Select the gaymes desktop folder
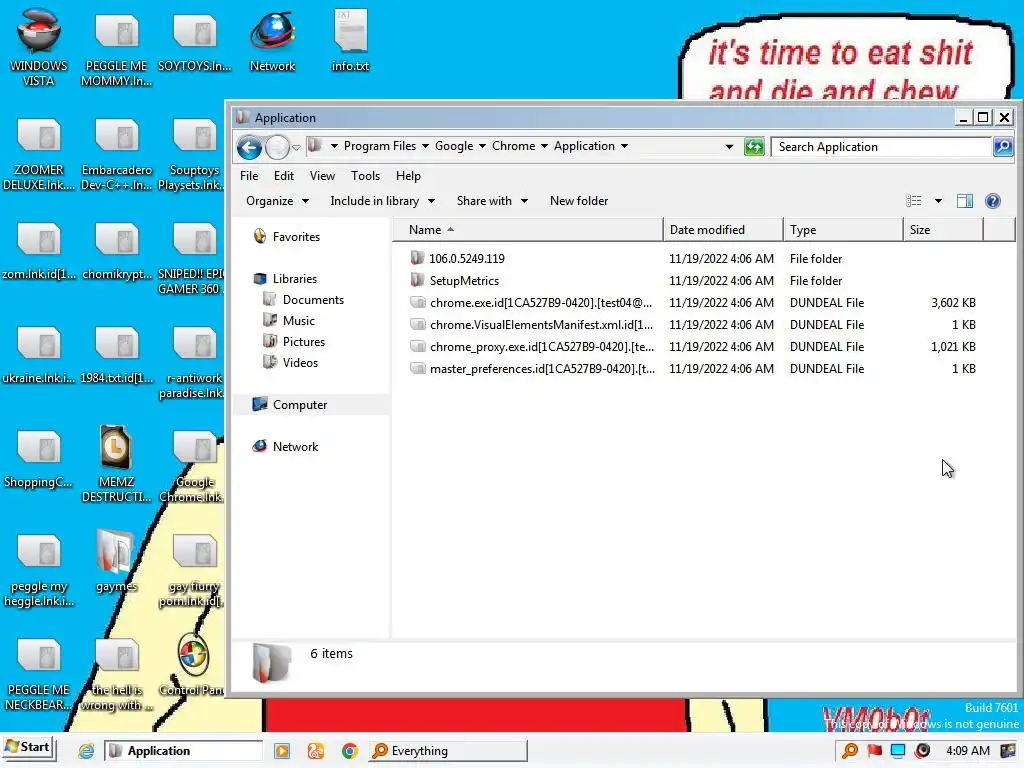Screen dimensions: 1024x768 point(116,561)
